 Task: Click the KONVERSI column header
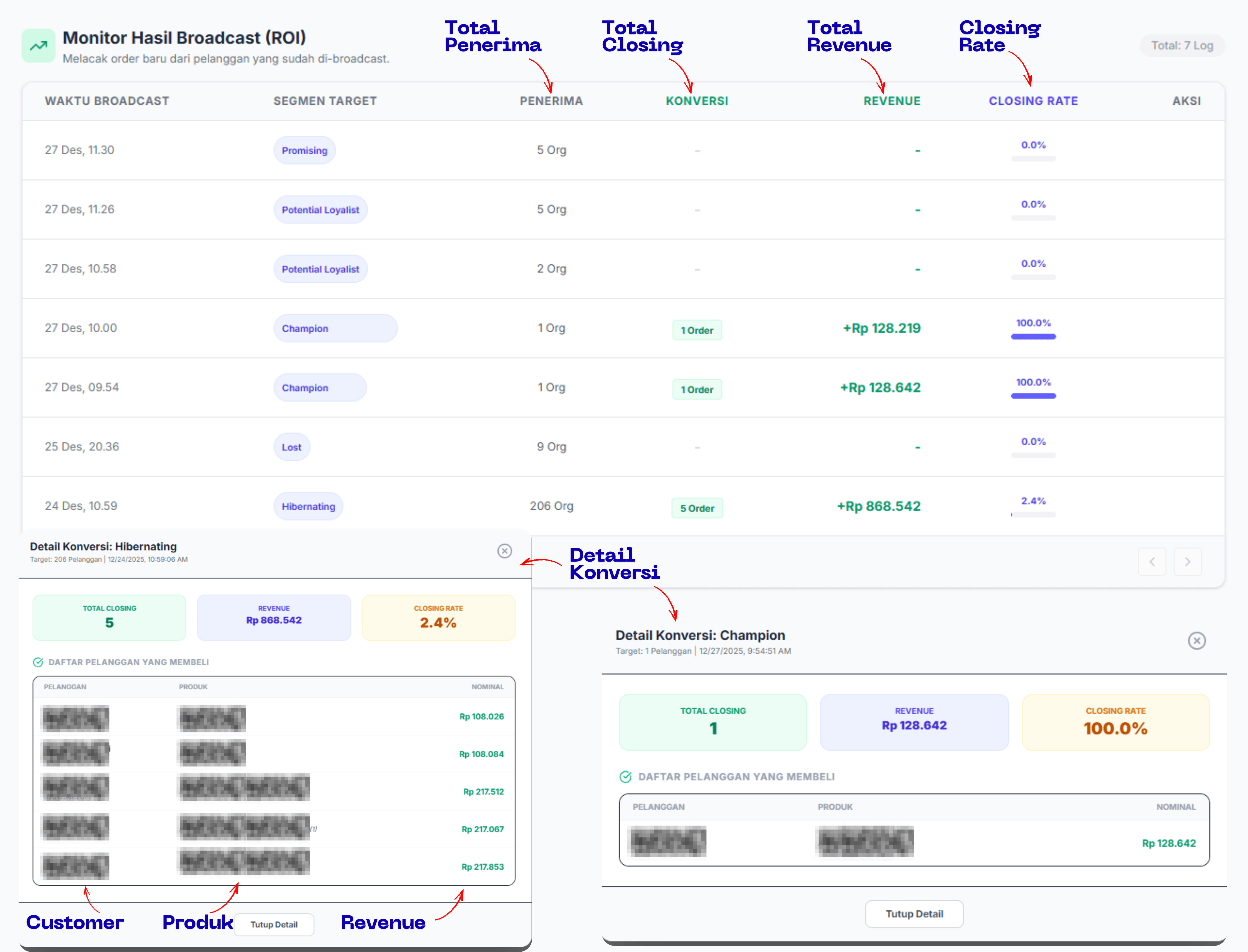point(697,101)
